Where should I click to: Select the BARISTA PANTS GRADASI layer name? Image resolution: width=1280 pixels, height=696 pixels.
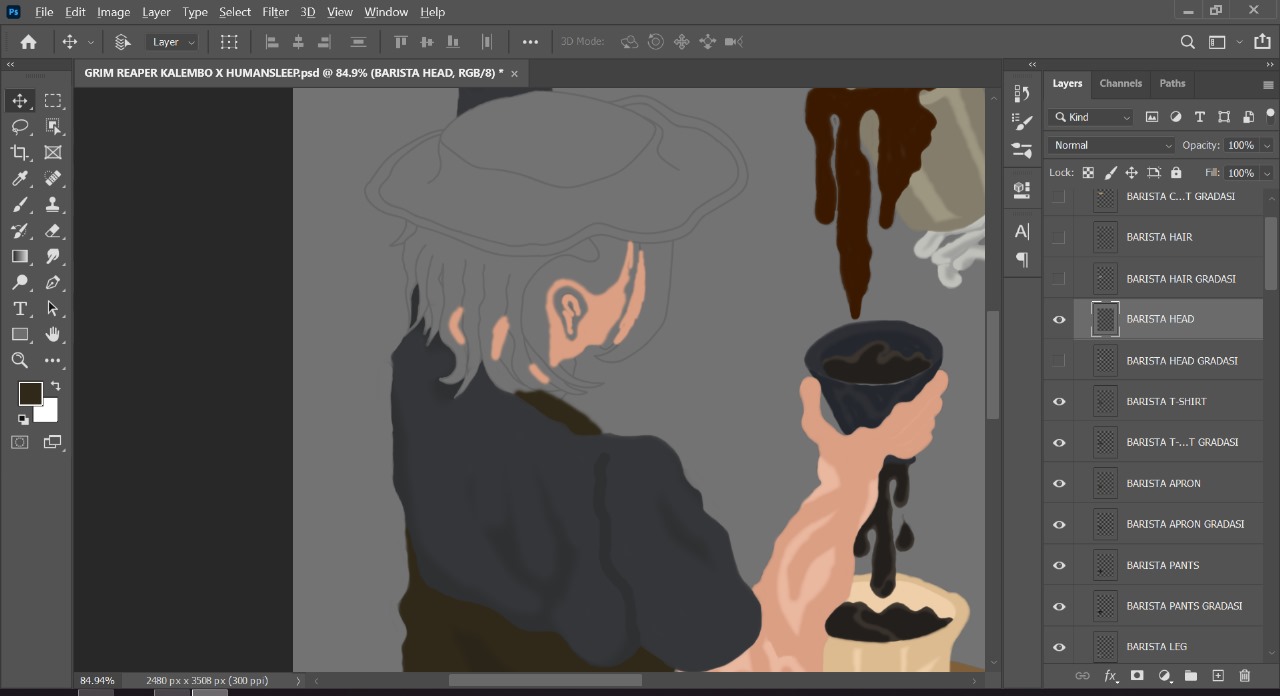(1184, 606)
